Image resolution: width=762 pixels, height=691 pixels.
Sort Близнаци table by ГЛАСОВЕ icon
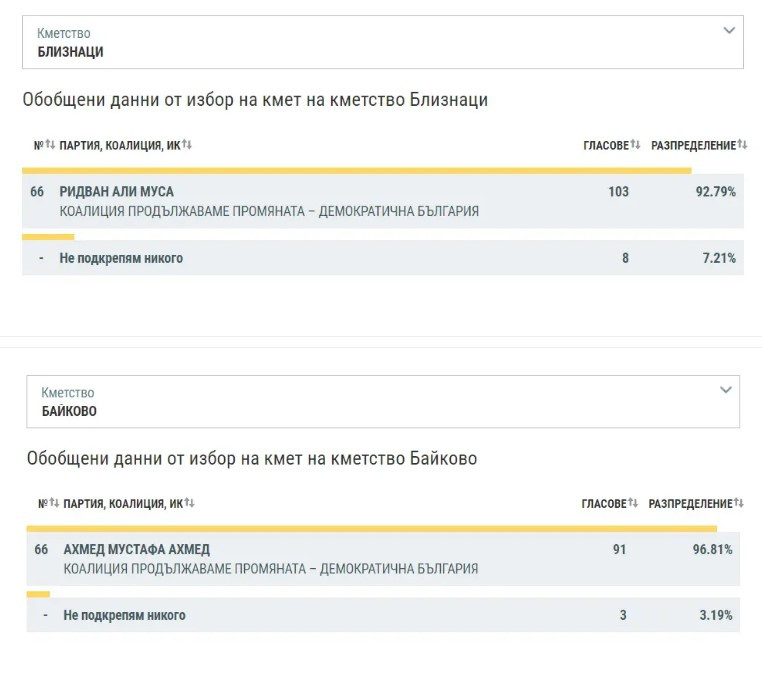tap(635, 146)
